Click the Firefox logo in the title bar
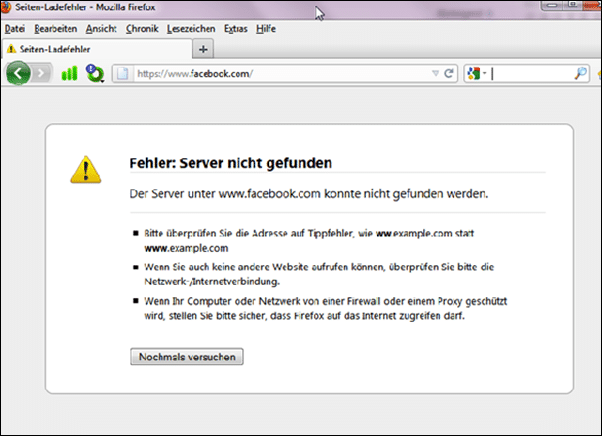This screenshot has height=436, width=602. 5,7
